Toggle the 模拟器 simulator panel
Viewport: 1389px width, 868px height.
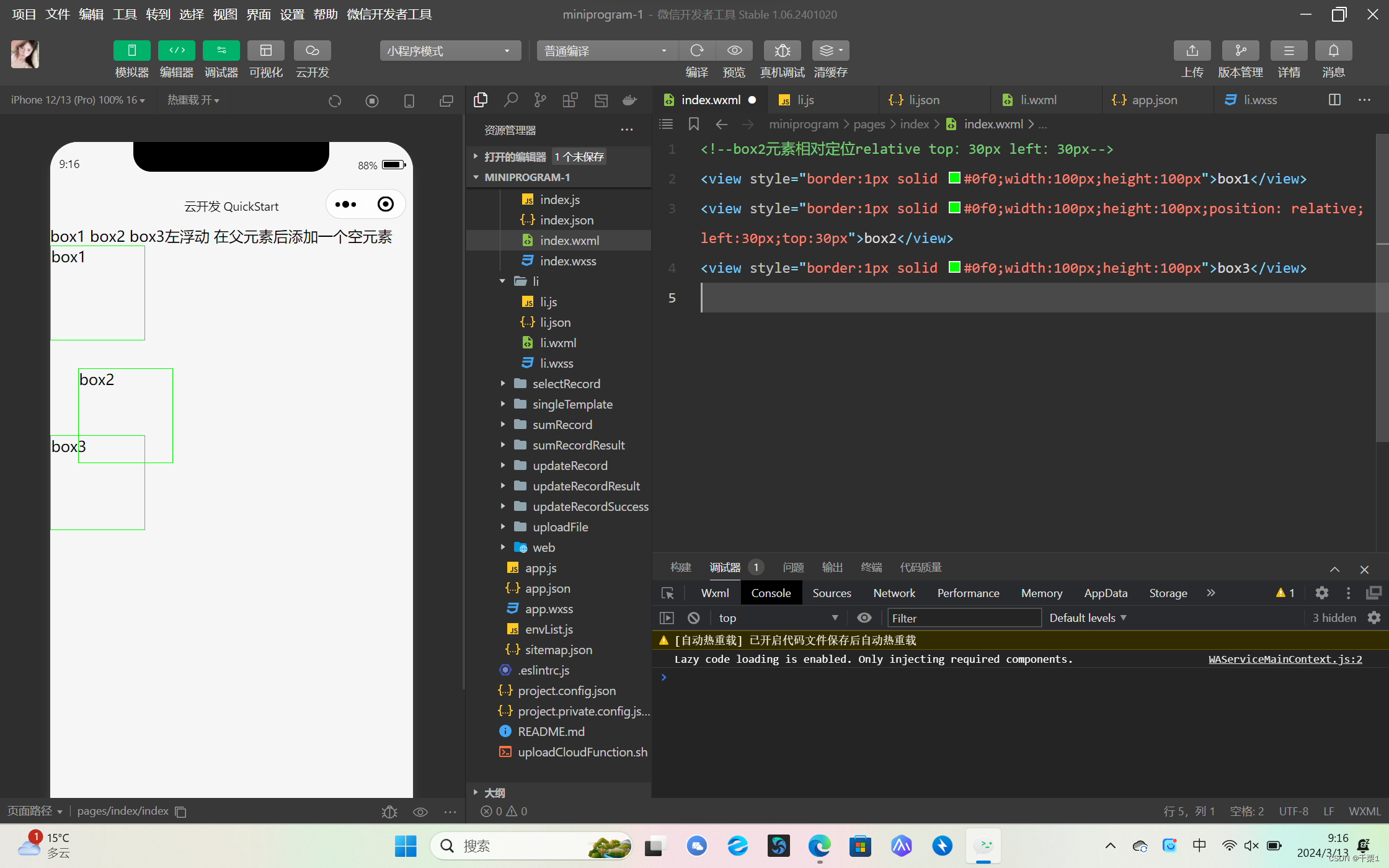point(131,50)
